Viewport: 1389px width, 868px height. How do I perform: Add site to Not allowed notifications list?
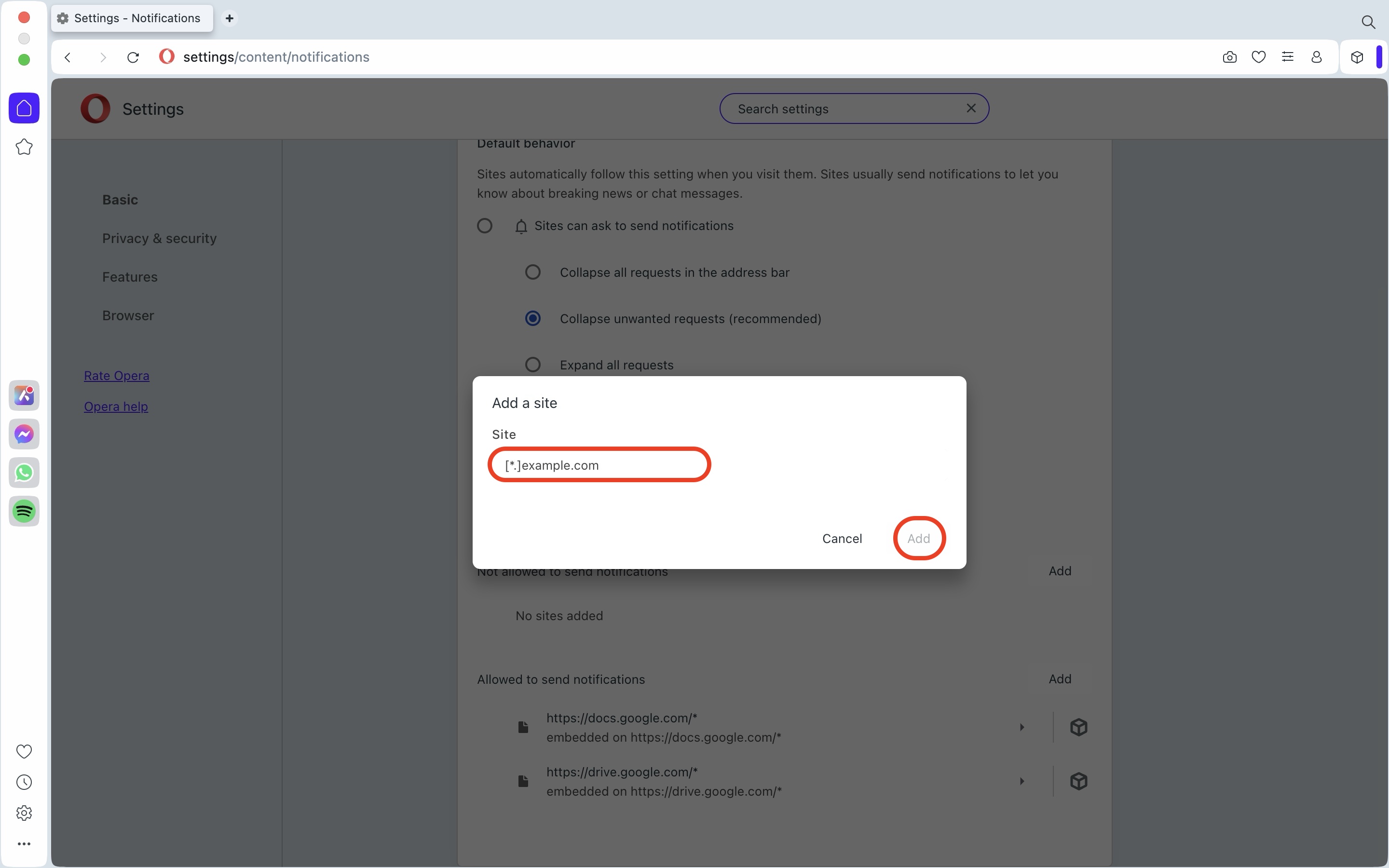point(1060,571)
